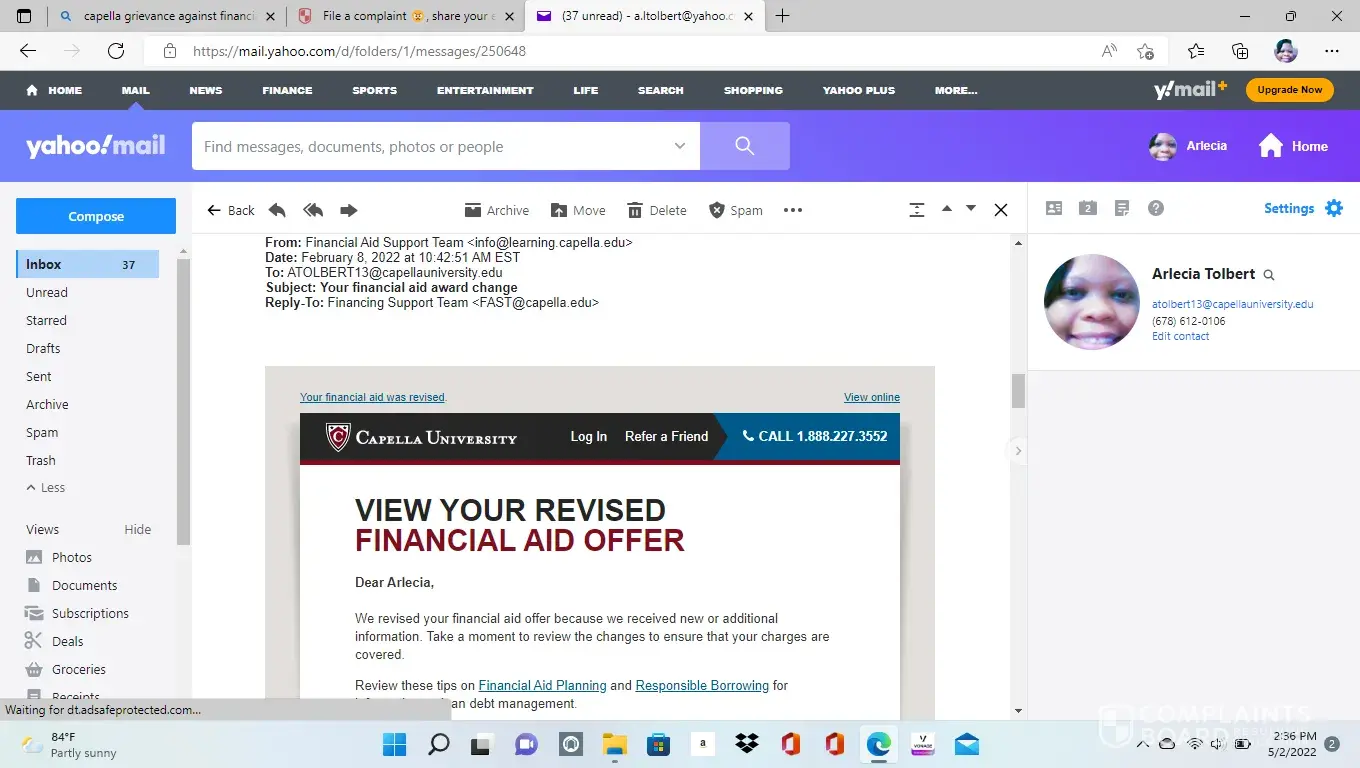Image resolution: width=1360 pixels, height=768 pixels.
Task: Go to the previous message with the up arrow
Action: coord(947,209)
